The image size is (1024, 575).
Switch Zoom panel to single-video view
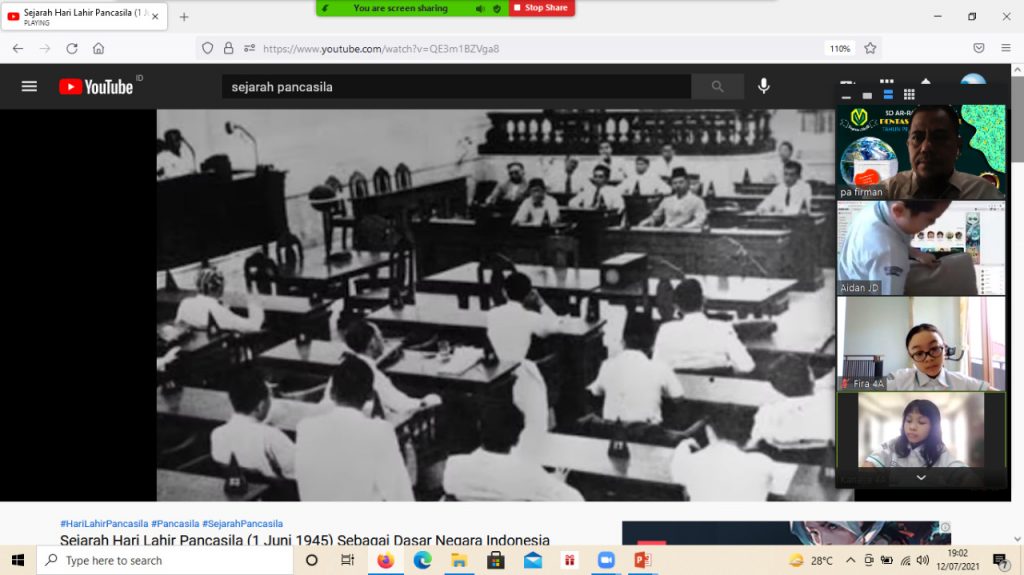pyautogui.click(x=867, y=95)
